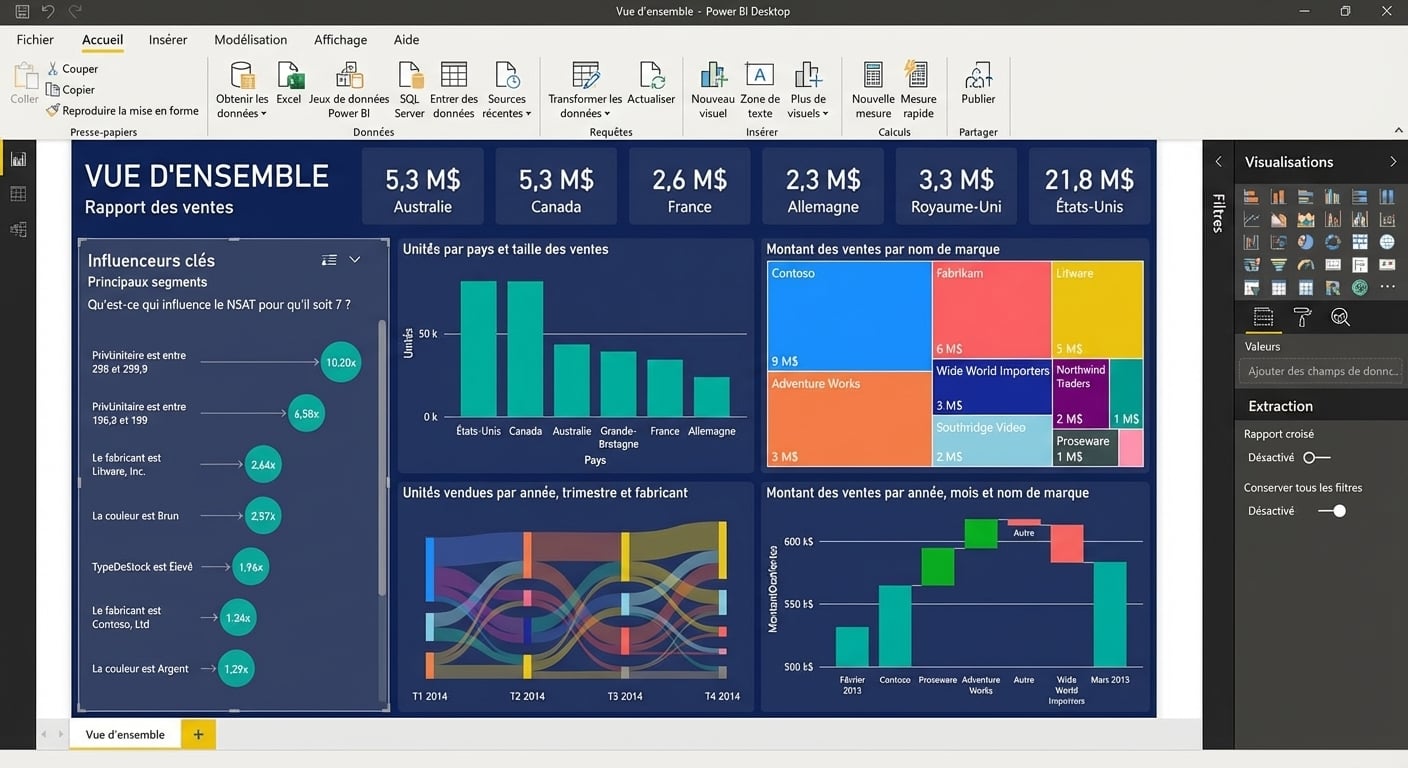The image size is (1408, 768).
Task: Toggle Conserver tous les filtres switch
Action: (1332, 511)
